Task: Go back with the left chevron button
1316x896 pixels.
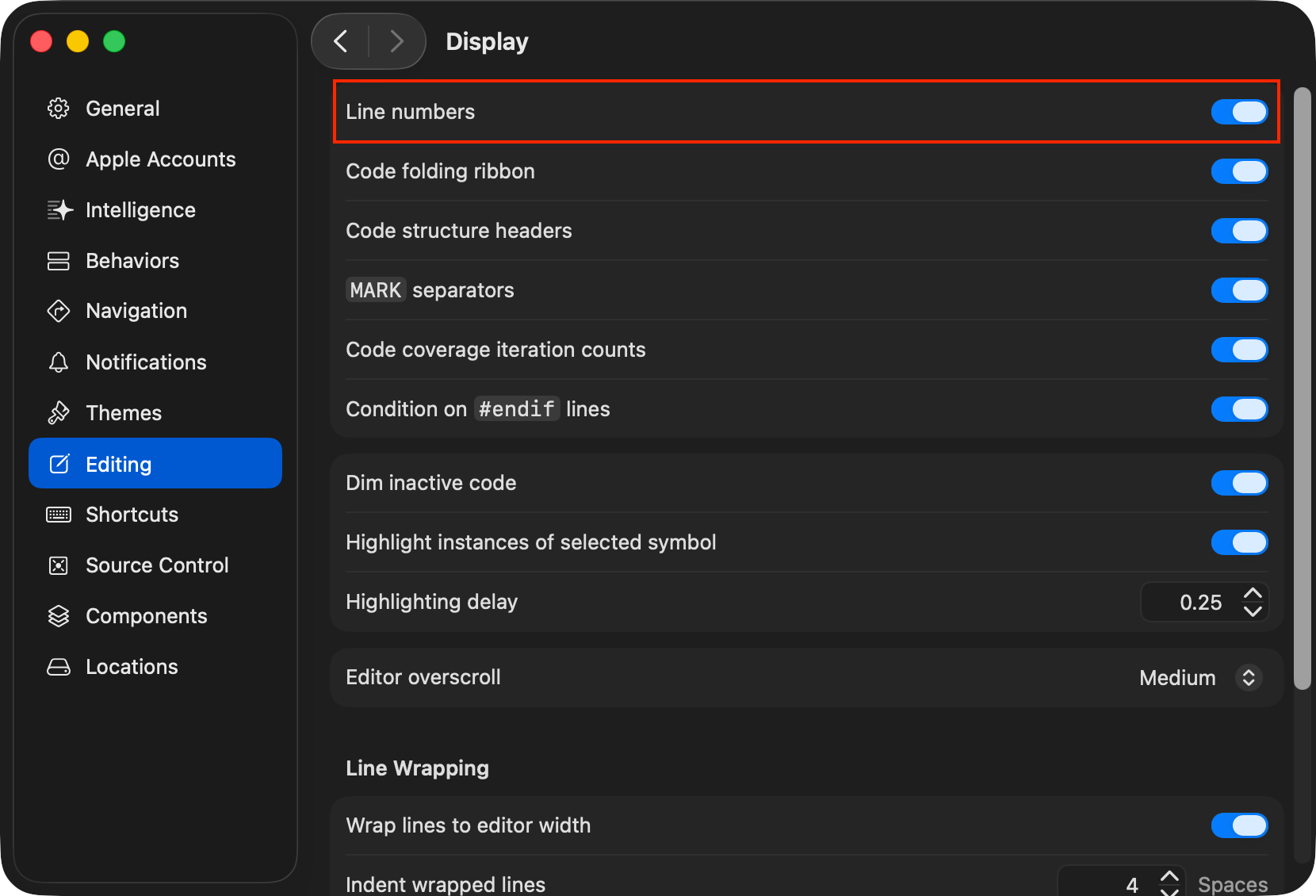Action: [341, 41]
